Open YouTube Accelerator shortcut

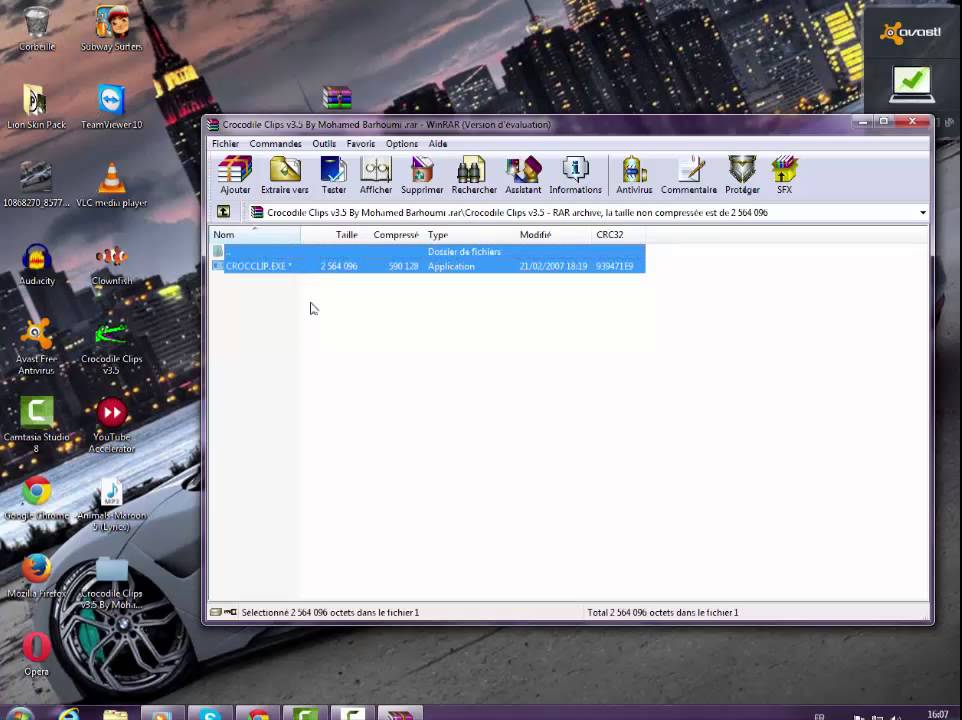coord(112,424)
